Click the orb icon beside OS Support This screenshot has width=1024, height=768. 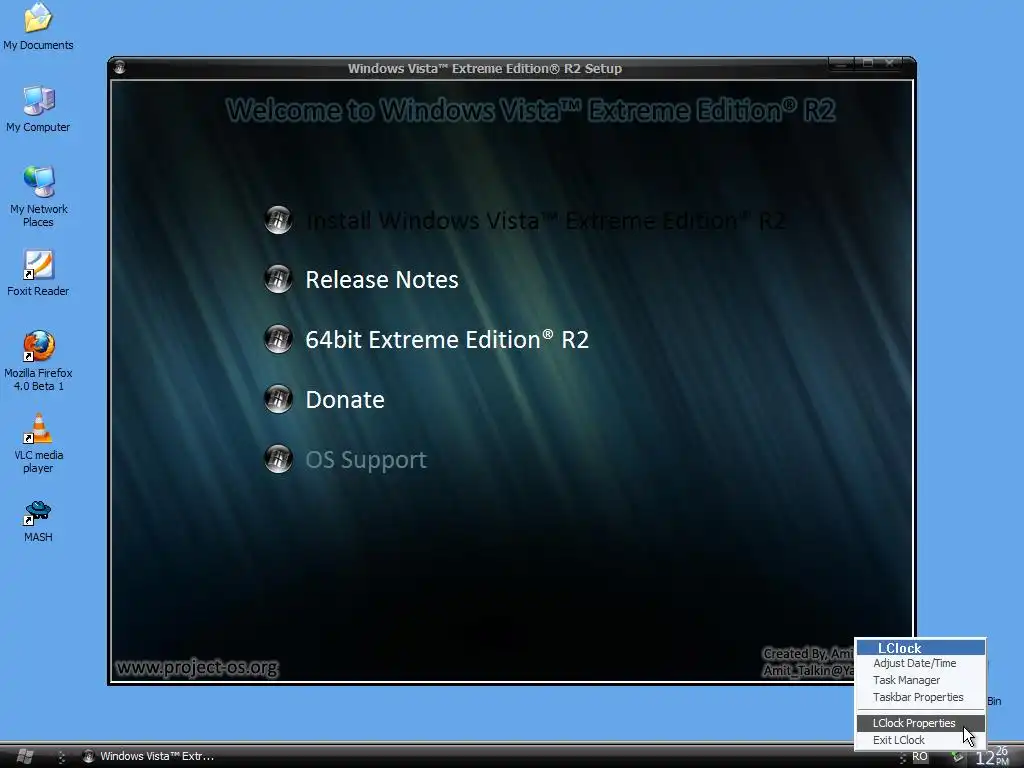pos(278,459)
